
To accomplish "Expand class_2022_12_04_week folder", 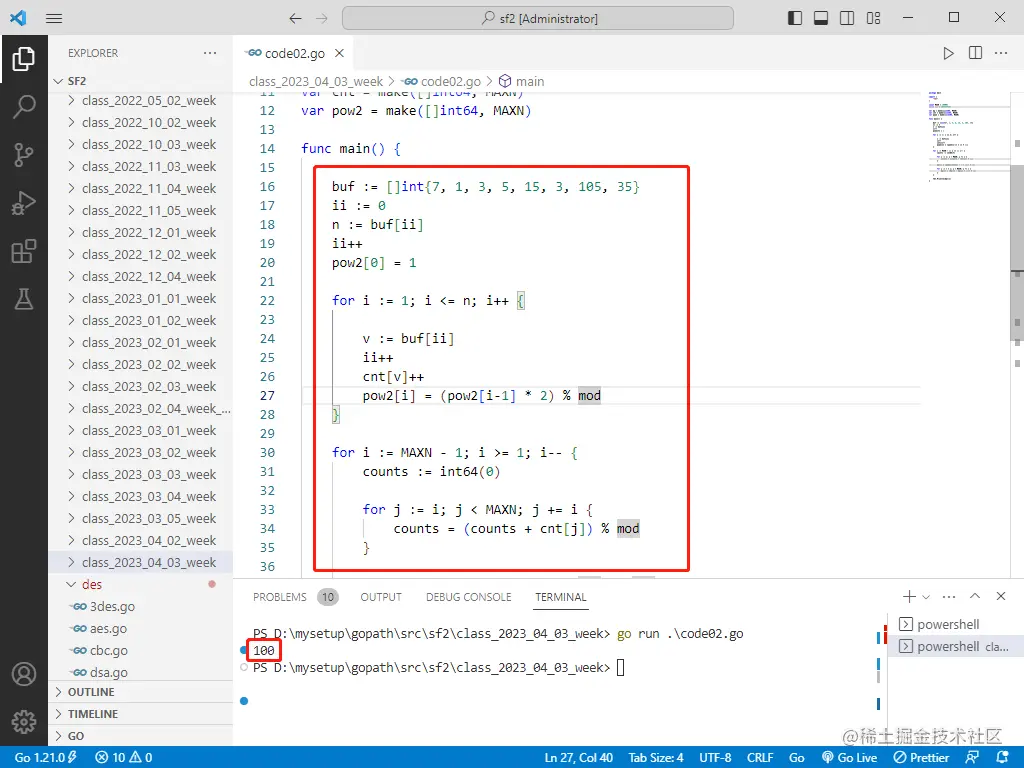I will (x=140, y=277).
